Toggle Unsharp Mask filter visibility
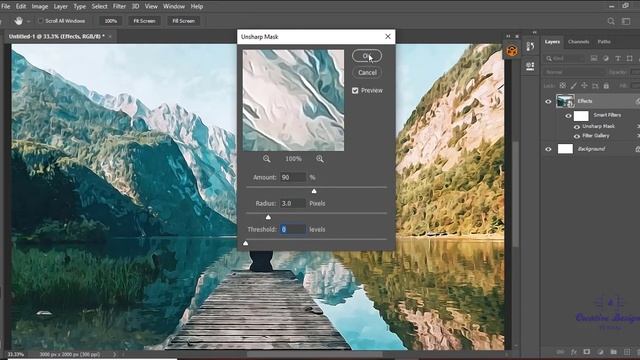640x360 pixels. click(x=576, y=127)
